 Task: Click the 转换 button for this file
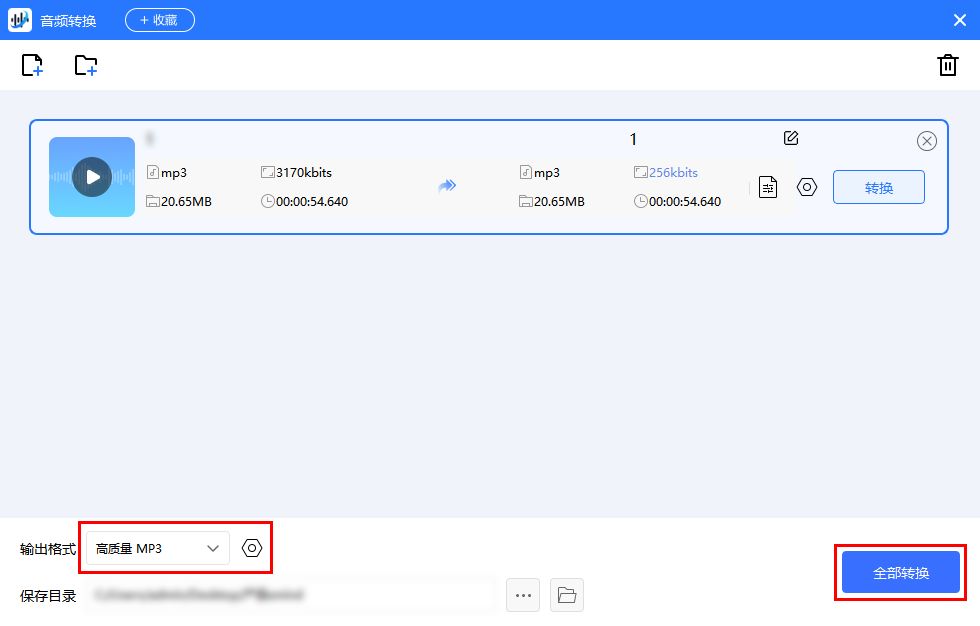[x=878, y=187]
